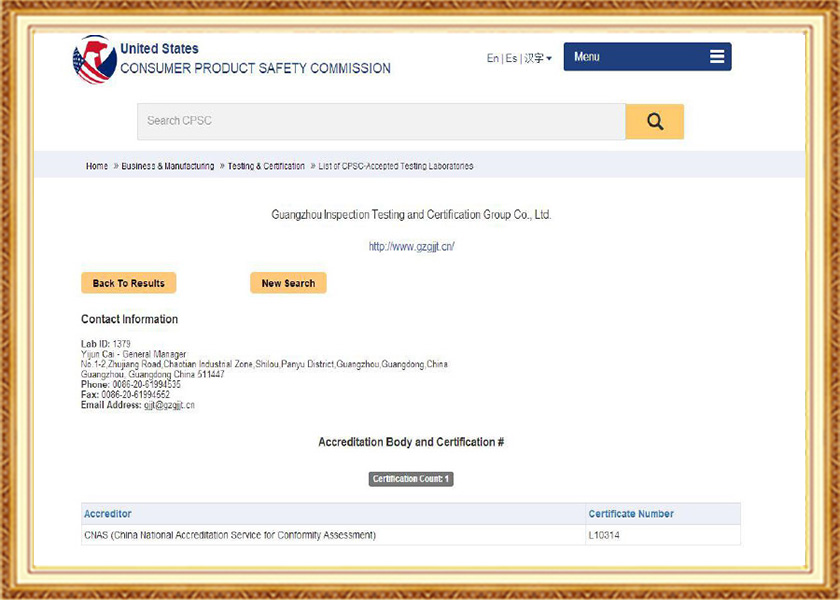Select the CNAS accreditor table cell
Viewport: 840px width, 600px height.
[x=333, y=535]
